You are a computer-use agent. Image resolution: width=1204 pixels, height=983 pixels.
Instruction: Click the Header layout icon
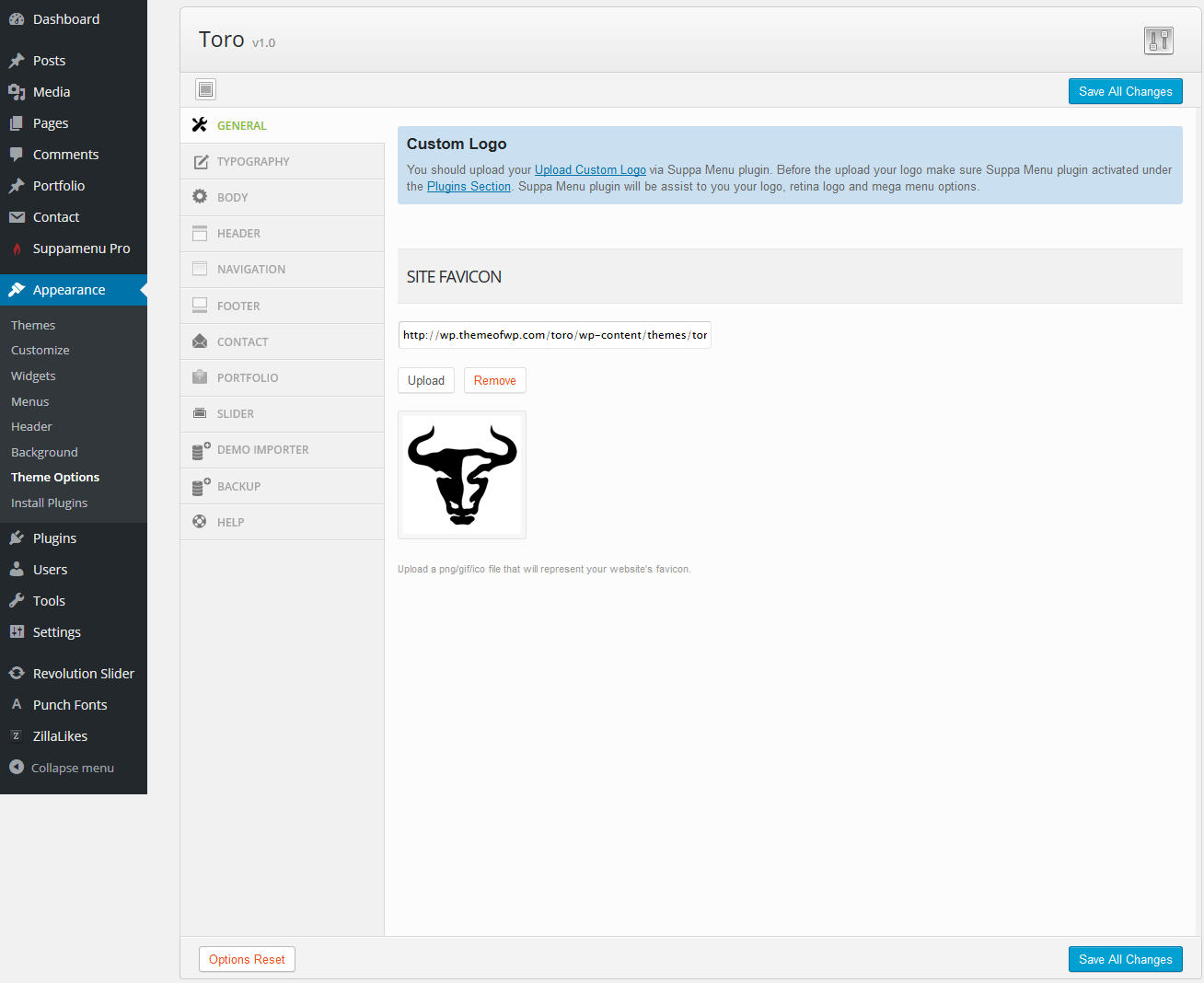200,234
